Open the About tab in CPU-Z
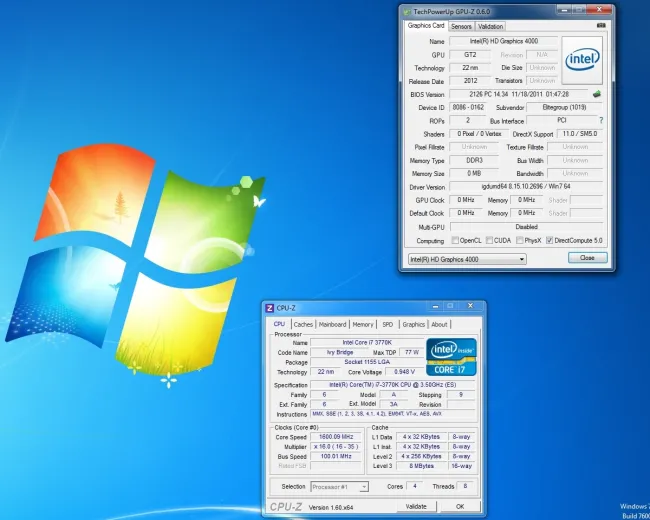Image resolution: width=650 pixels, height=520 pixels. tap(439, 324)
